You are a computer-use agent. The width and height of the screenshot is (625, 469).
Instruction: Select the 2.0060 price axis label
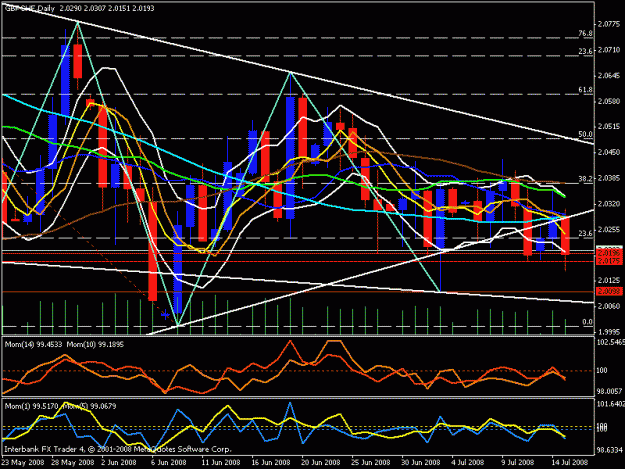pos(609,306)
